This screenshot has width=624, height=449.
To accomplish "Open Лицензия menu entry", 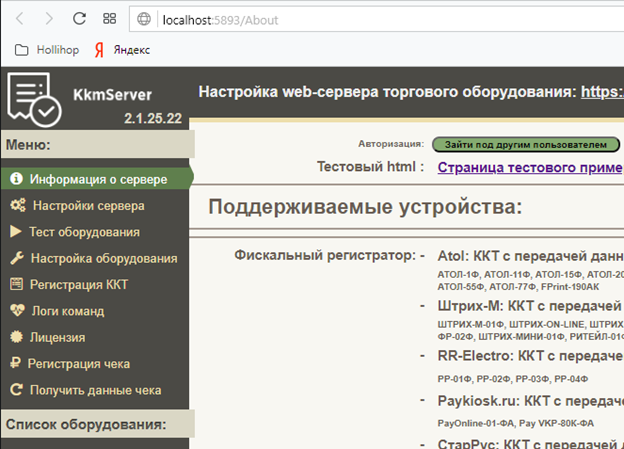I will coord(57,337).
